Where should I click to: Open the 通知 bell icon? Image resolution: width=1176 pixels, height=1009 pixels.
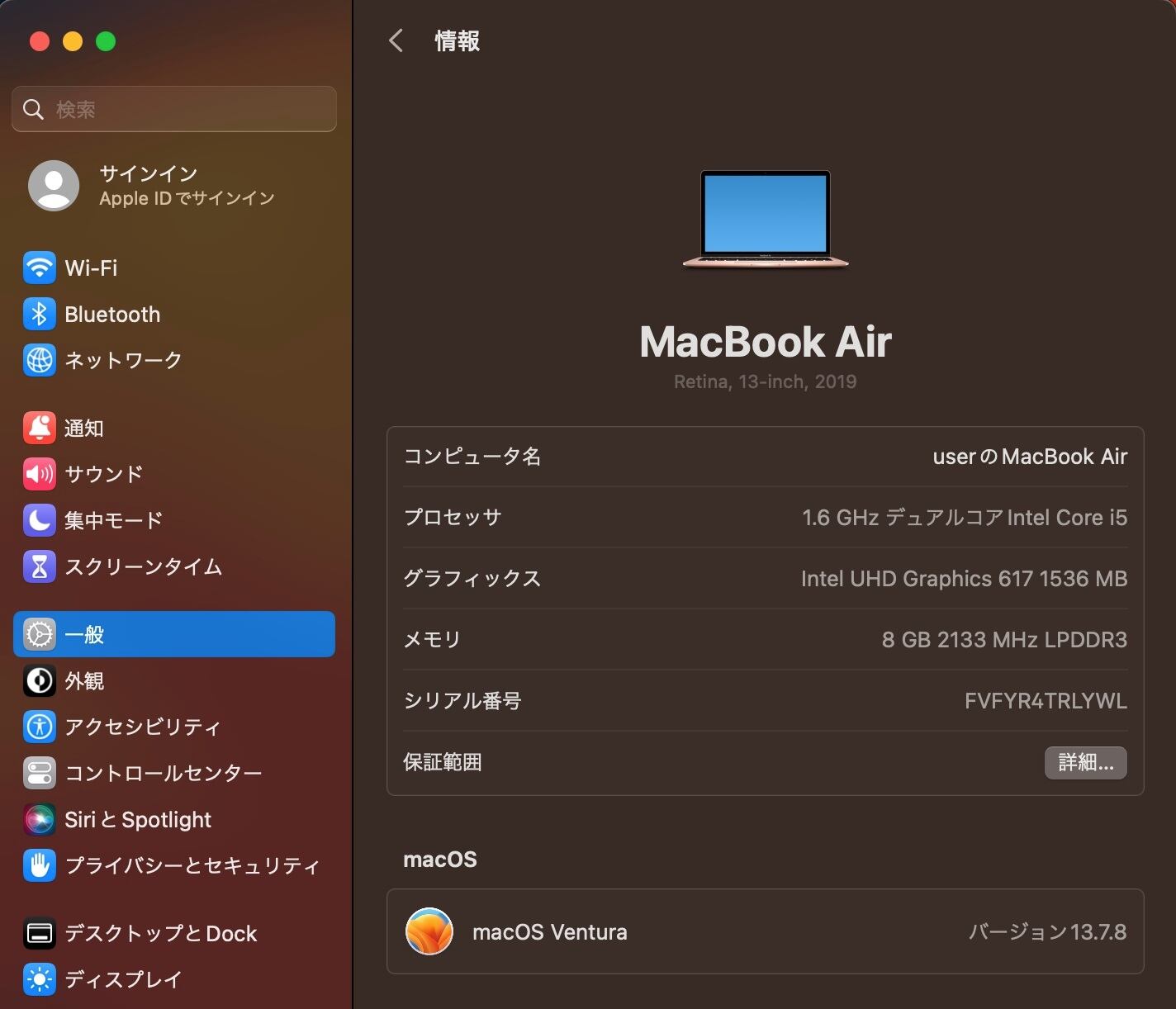[x=40, y=428]
